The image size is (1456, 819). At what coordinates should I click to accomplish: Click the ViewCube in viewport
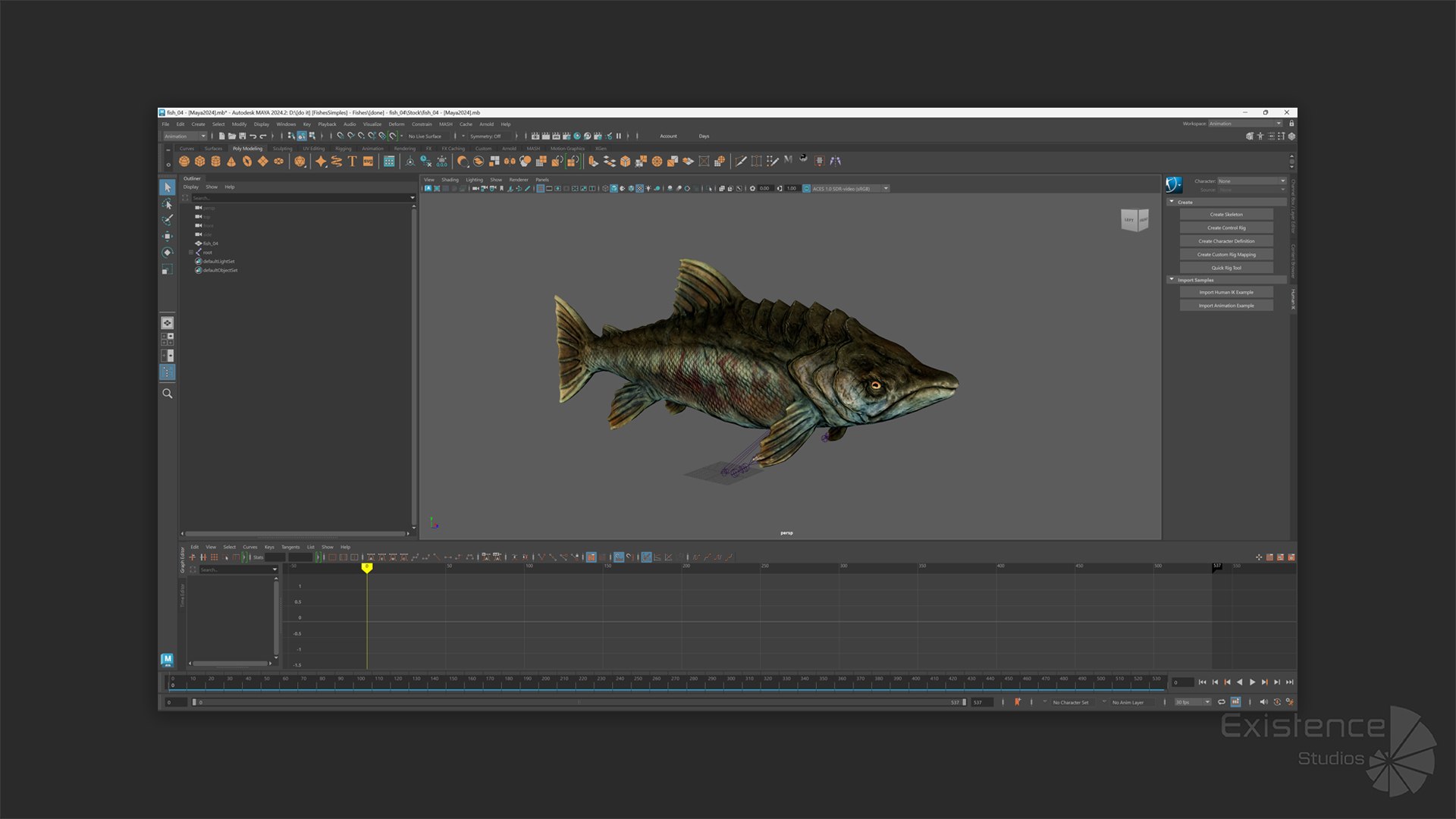click(1134, 220)
